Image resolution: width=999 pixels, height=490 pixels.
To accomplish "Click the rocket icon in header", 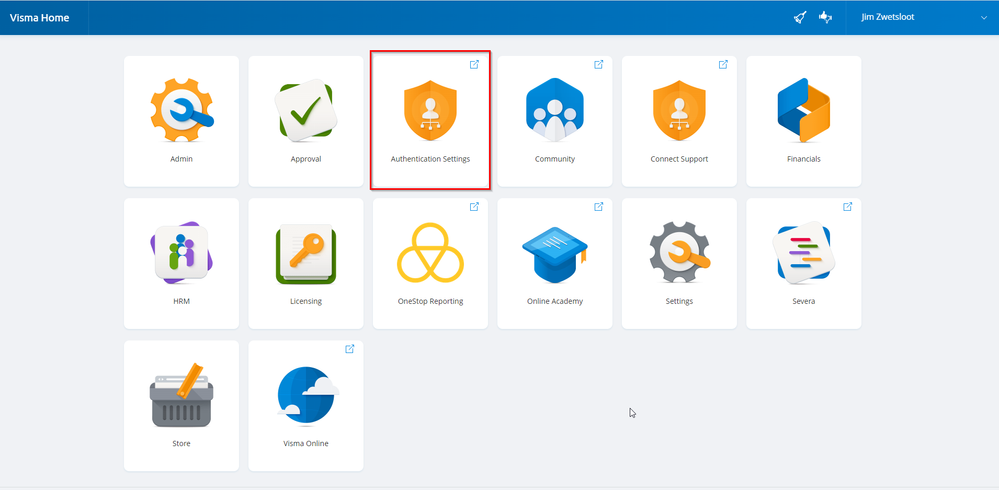I will click(x=800, y=18).
